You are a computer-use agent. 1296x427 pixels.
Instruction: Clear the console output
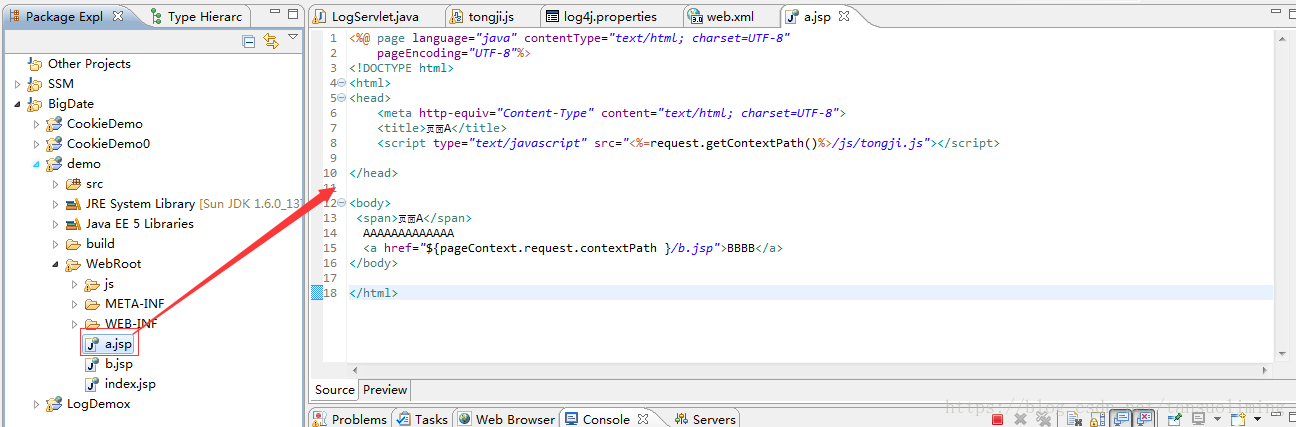[x=1075, y=419]
